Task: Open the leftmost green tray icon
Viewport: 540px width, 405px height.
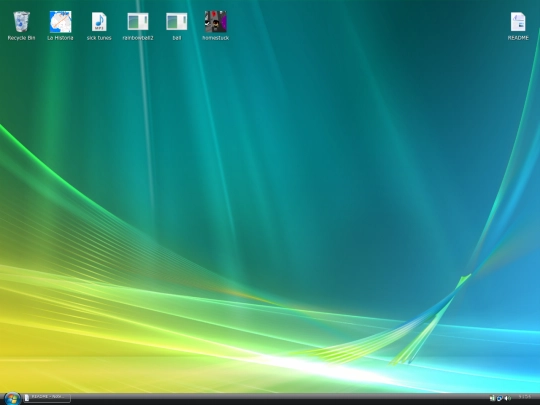Action: 492,398
